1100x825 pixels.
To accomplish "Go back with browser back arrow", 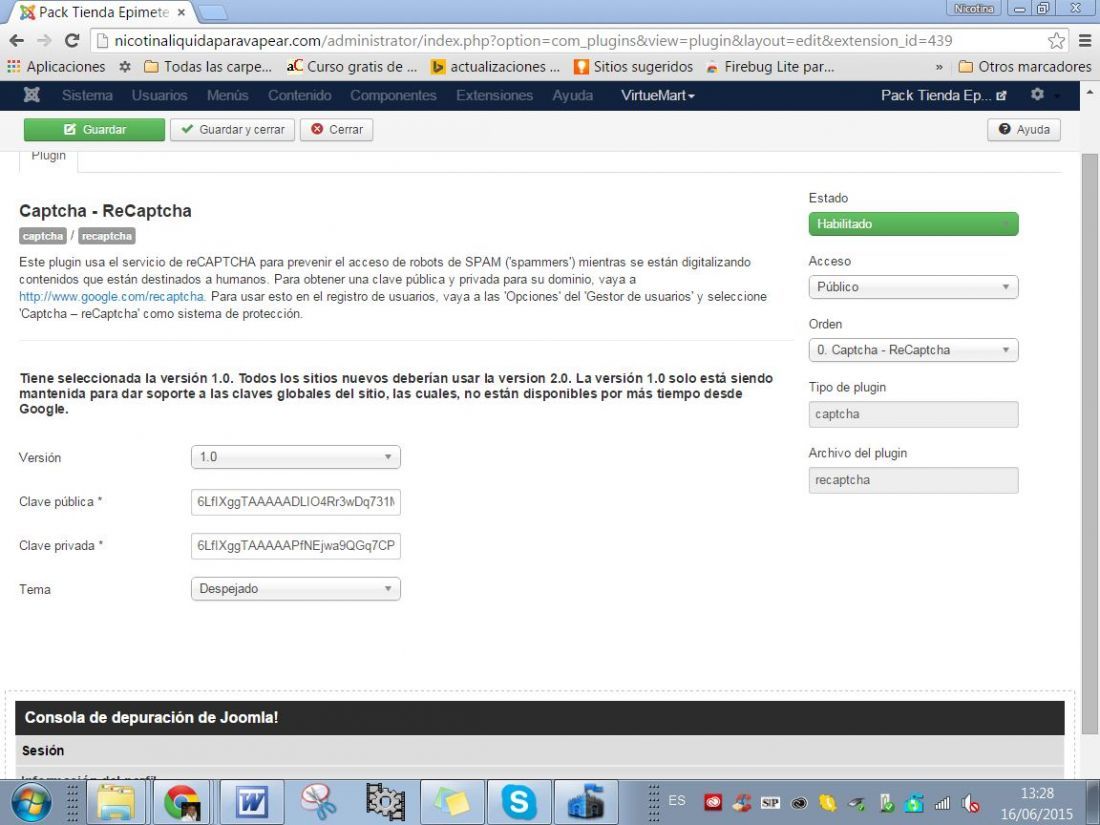I will (17, 41).
